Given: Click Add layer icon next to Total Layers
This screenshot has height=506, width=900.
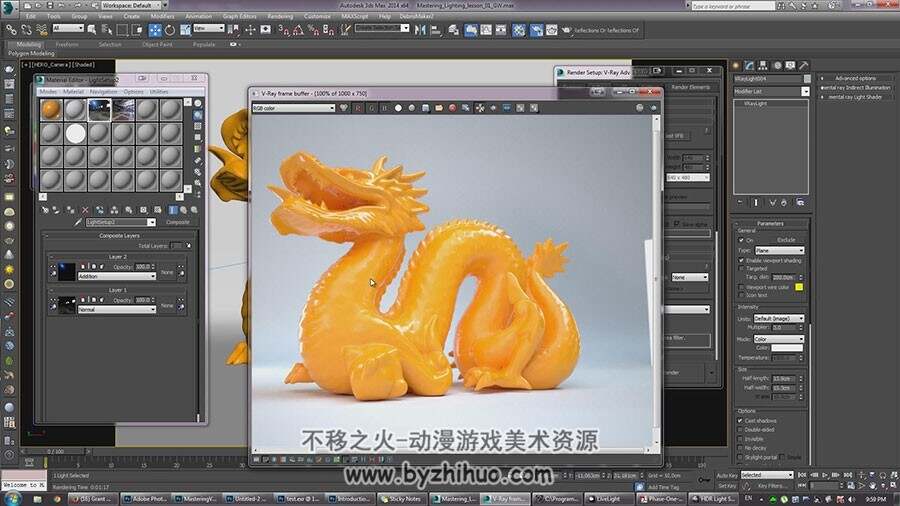Looking at the screenshot, I should tap(189, 246).
